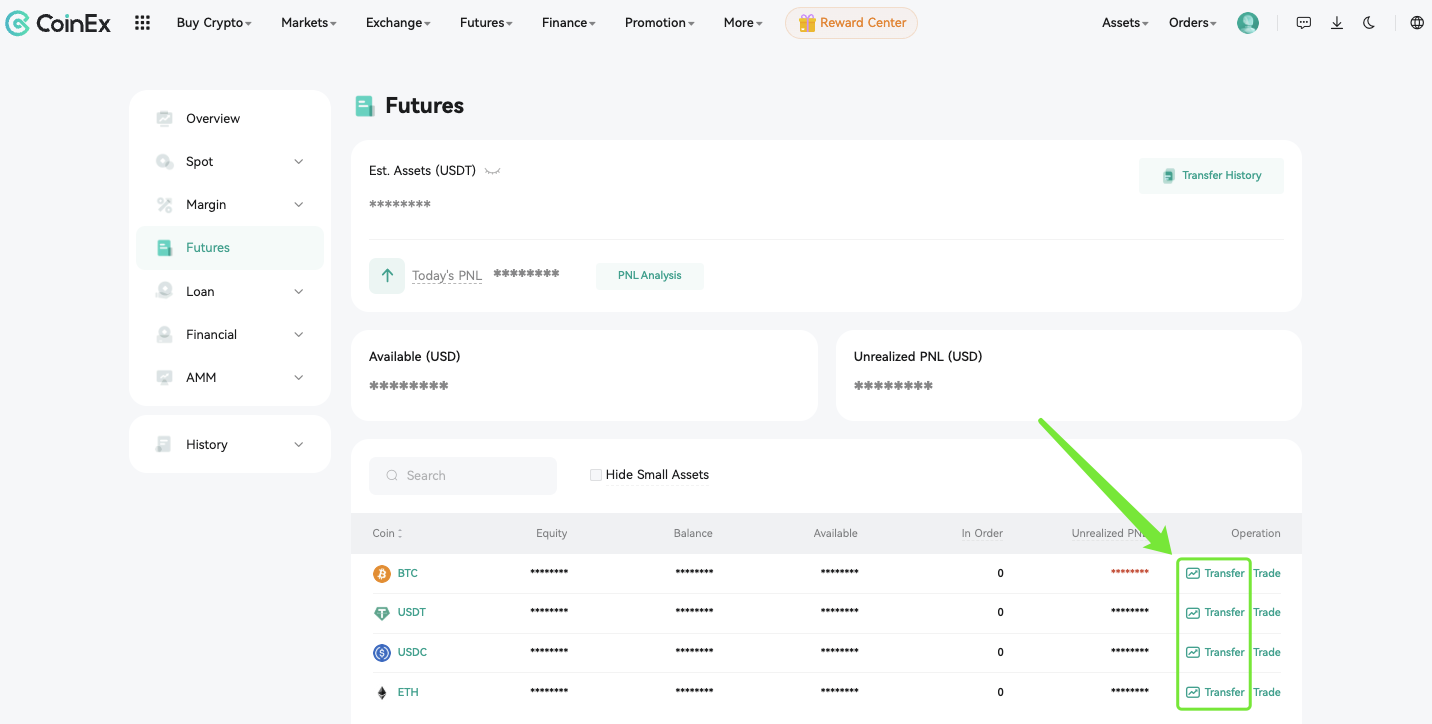Open the language globe icon

coord(1417,23)
